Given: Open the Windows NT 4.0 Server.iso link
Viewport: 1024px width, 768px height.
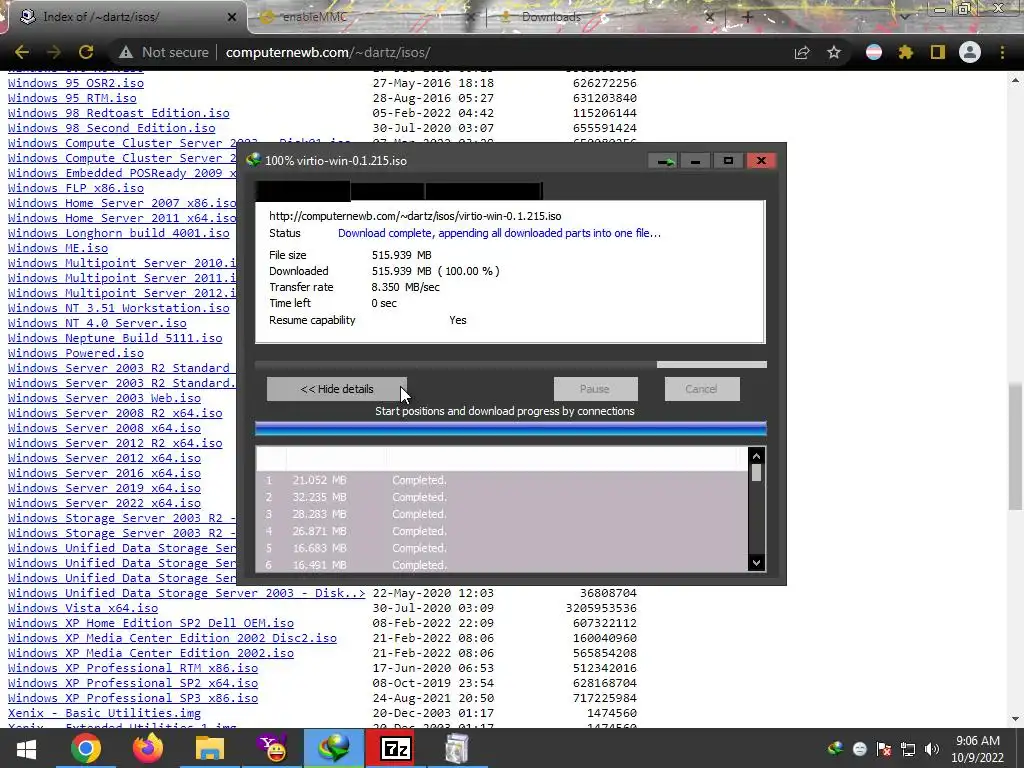Looking at the screenshot, I should coord(97,323).
